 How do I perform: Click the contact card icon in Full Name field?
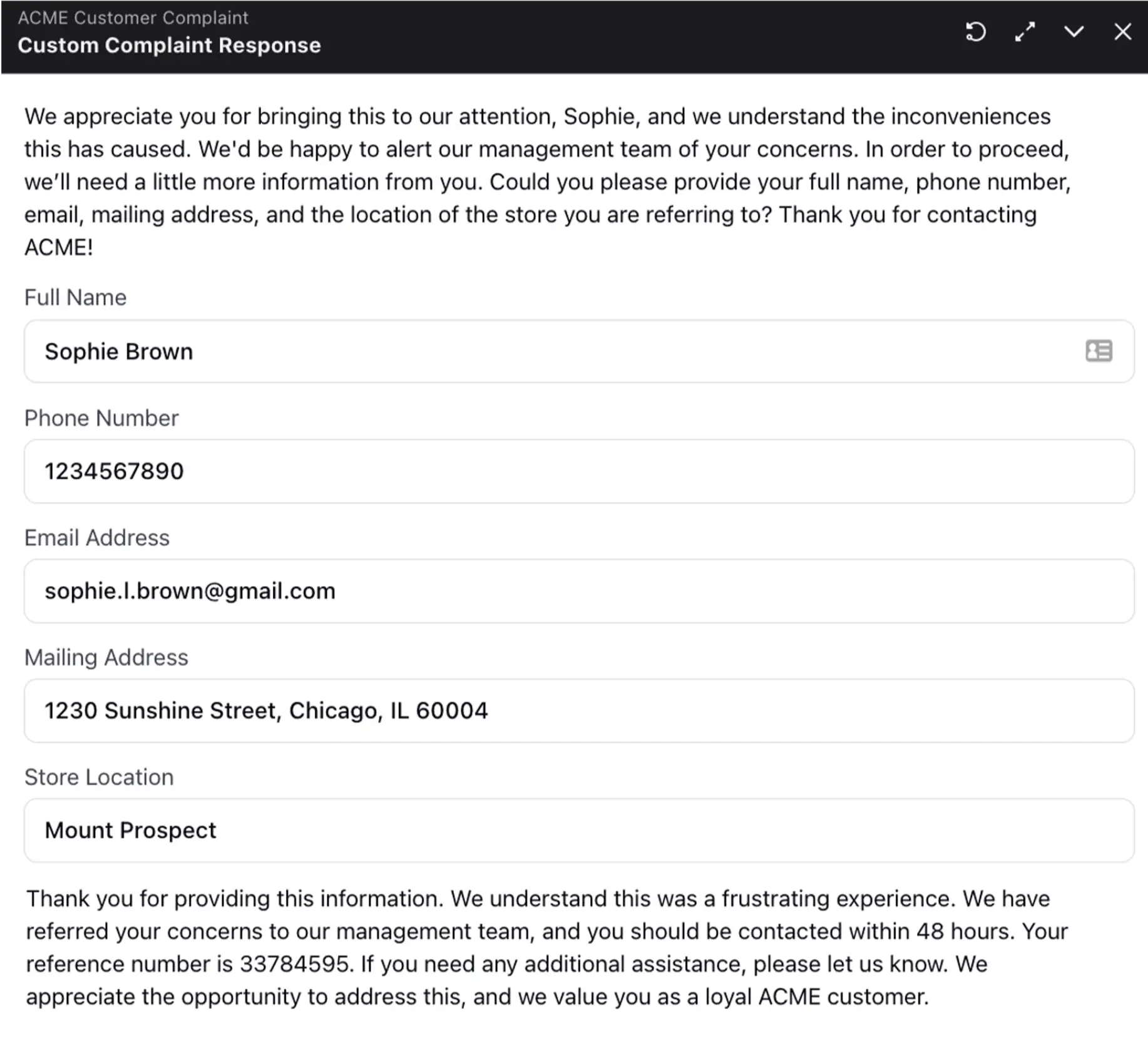(x=1099, y=351)
